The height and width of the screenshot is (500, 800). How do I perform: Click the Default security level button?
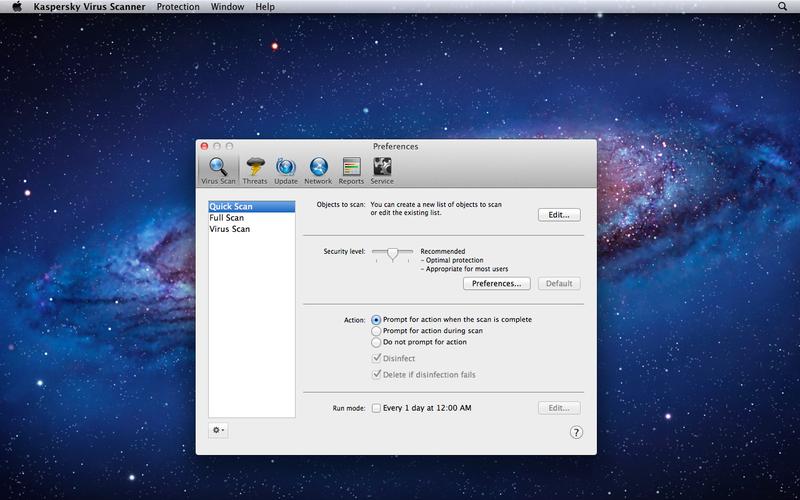(x=559, y=284)
